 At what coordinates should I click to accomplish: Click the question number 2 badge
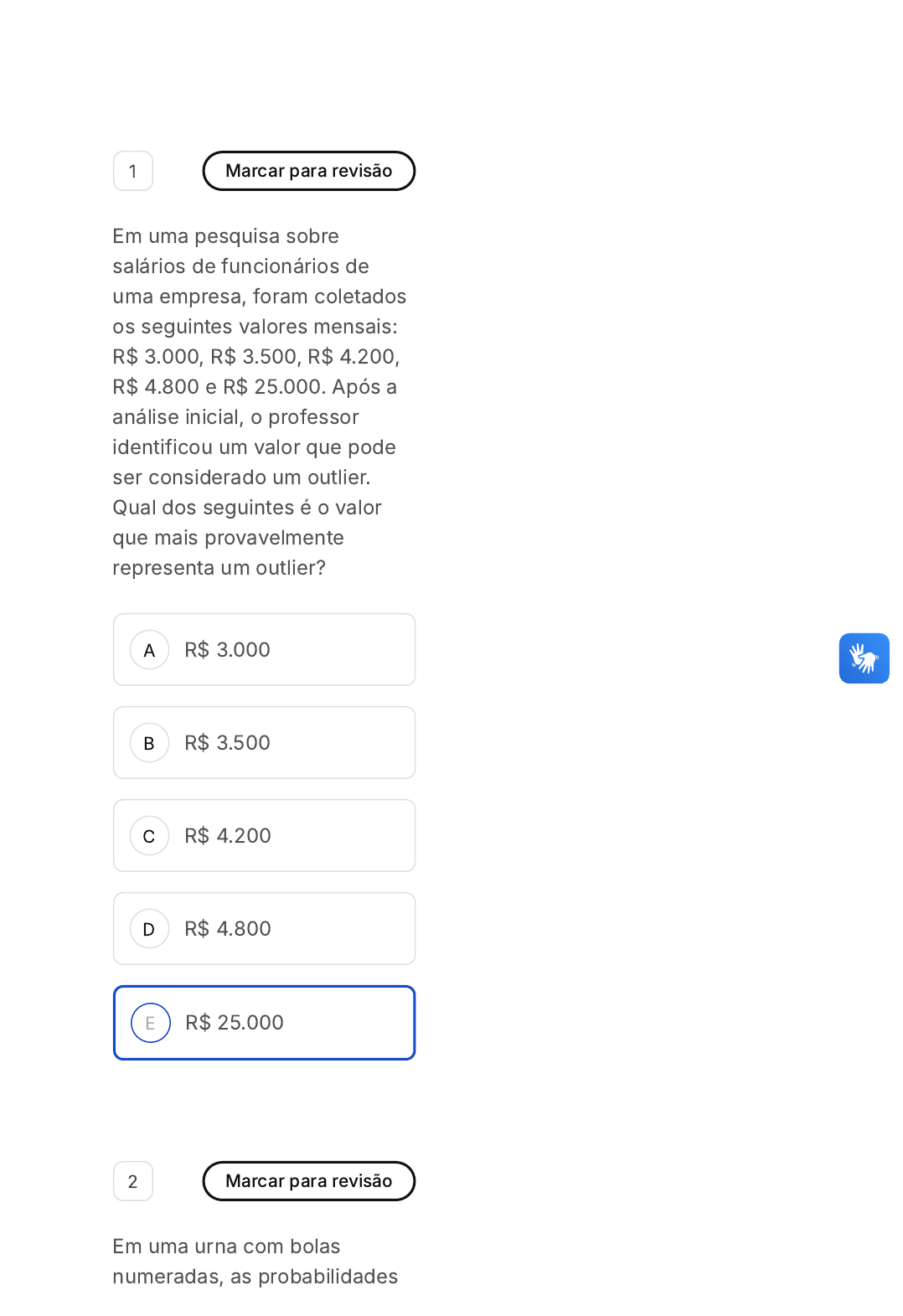pos(133,1181)
